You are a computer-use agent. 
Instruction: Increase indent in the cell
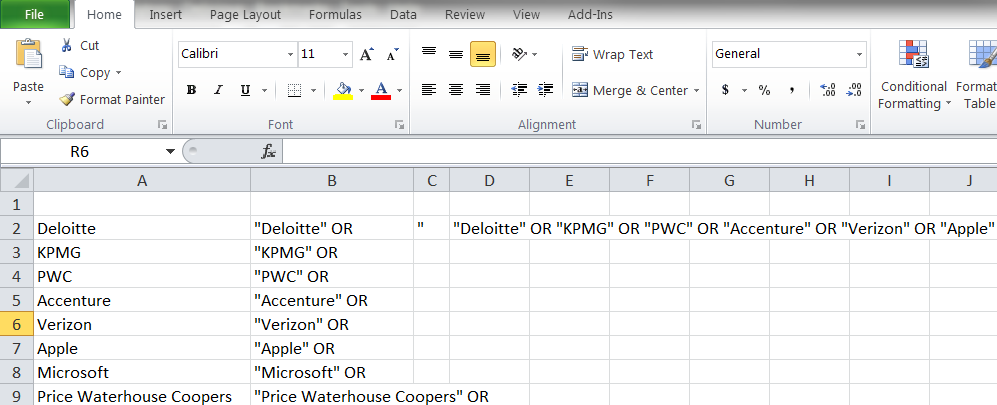pos(546,90)
